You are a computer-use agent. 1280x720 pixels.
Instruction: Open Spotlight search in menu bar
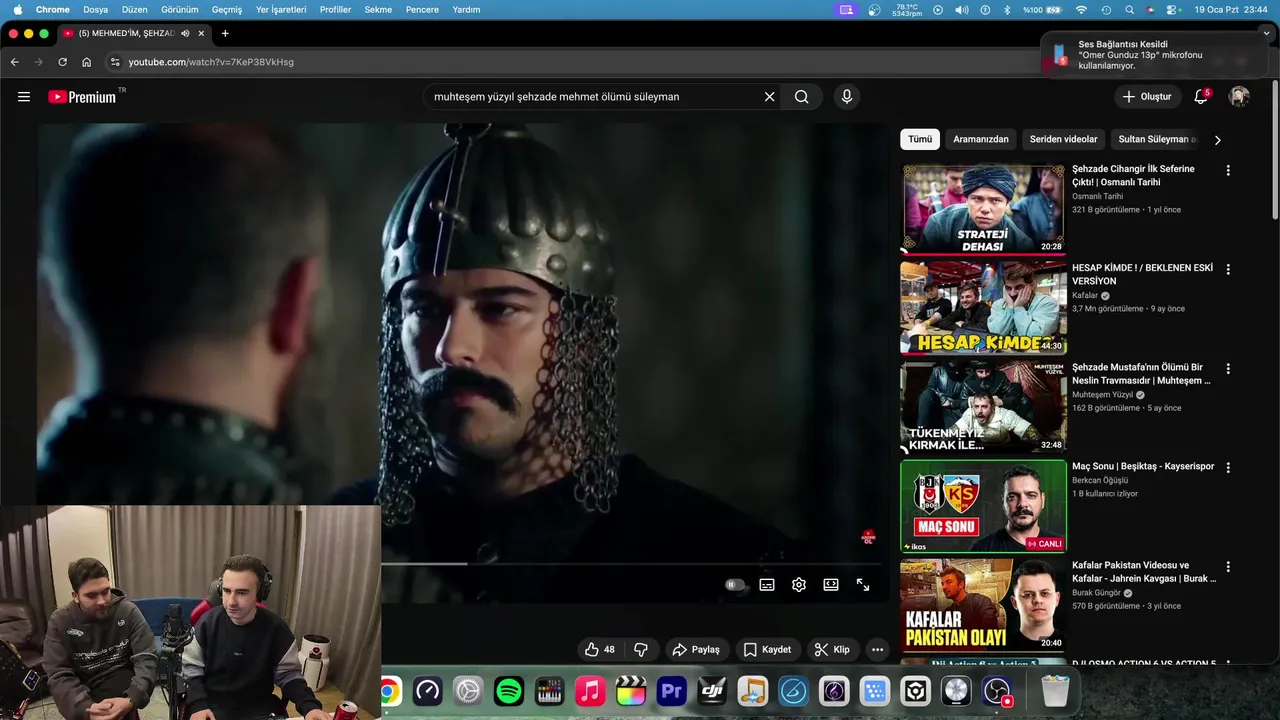point(1129,9)
